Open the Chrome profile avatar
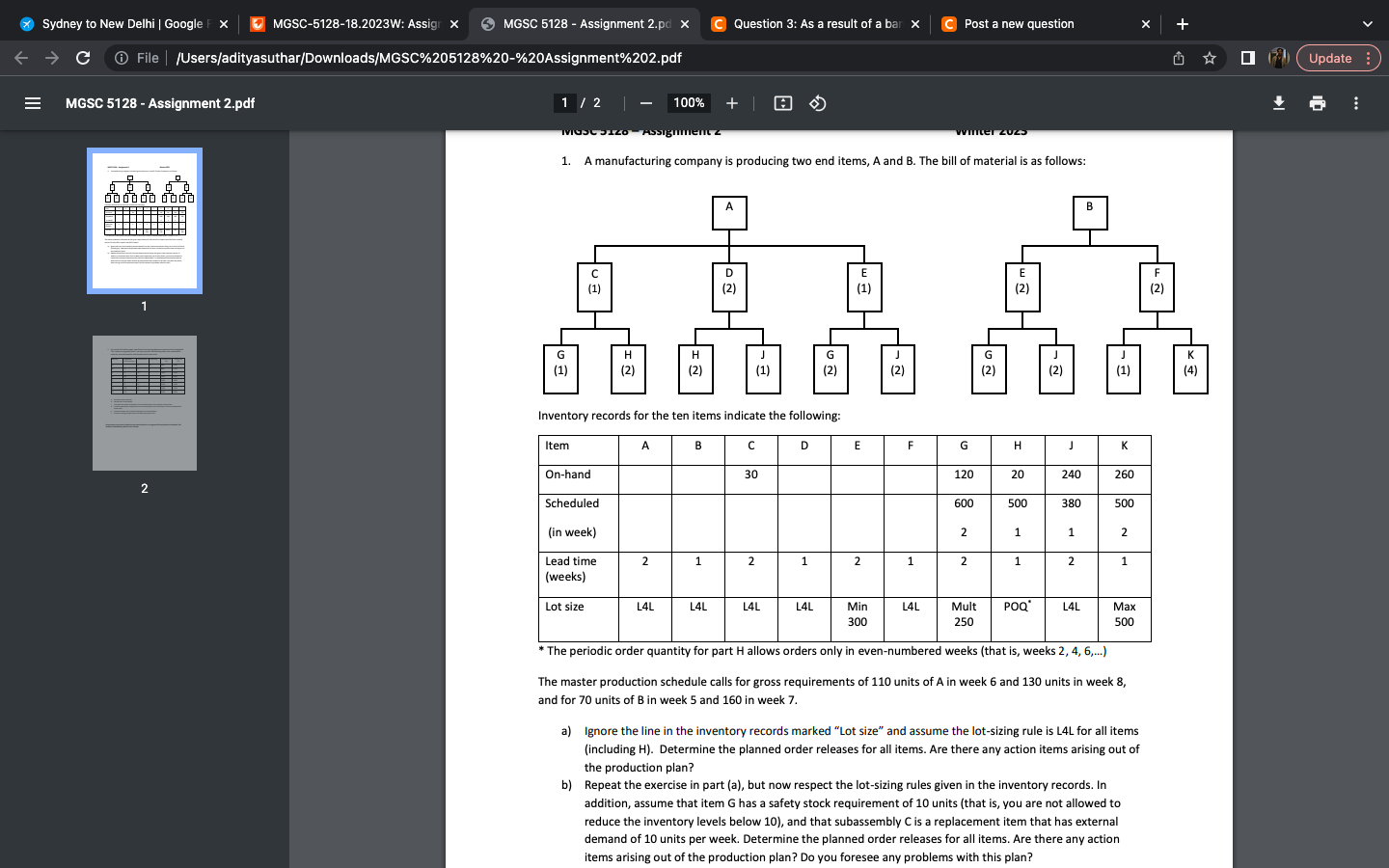This screenshot has width=1389, height=868. (1279, 58)
